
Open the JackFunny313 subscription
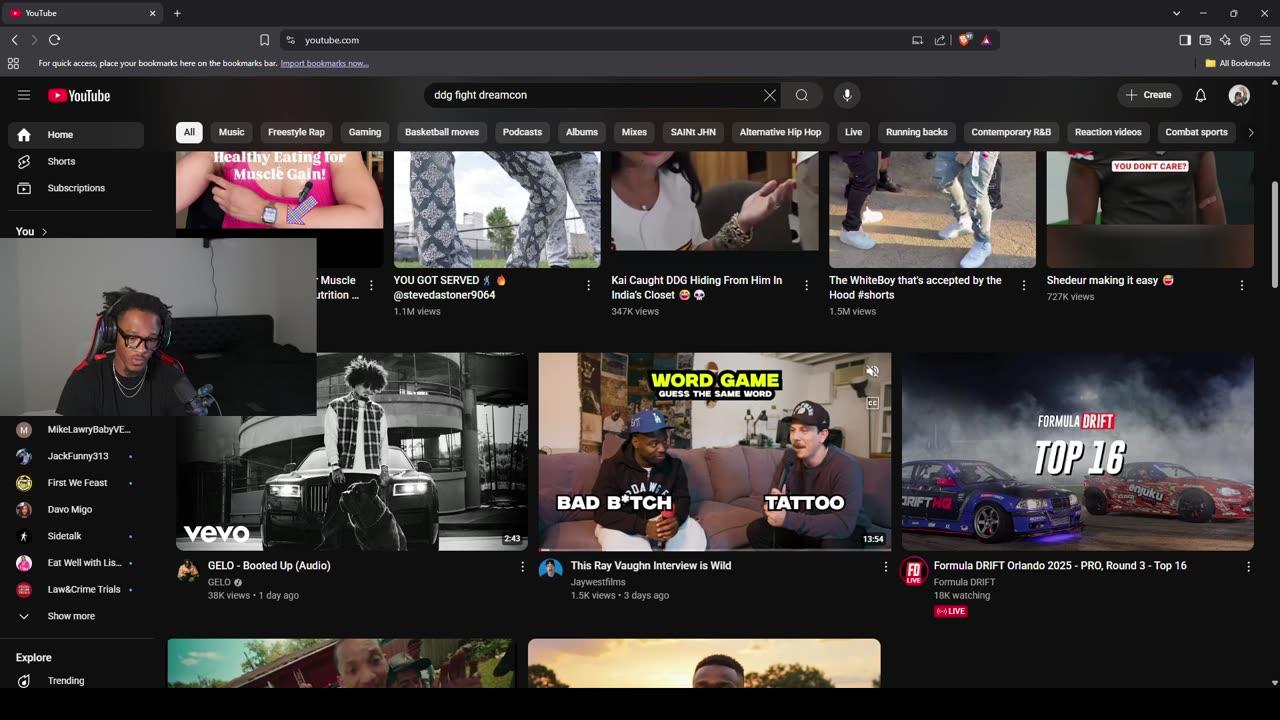click(76, 456)
